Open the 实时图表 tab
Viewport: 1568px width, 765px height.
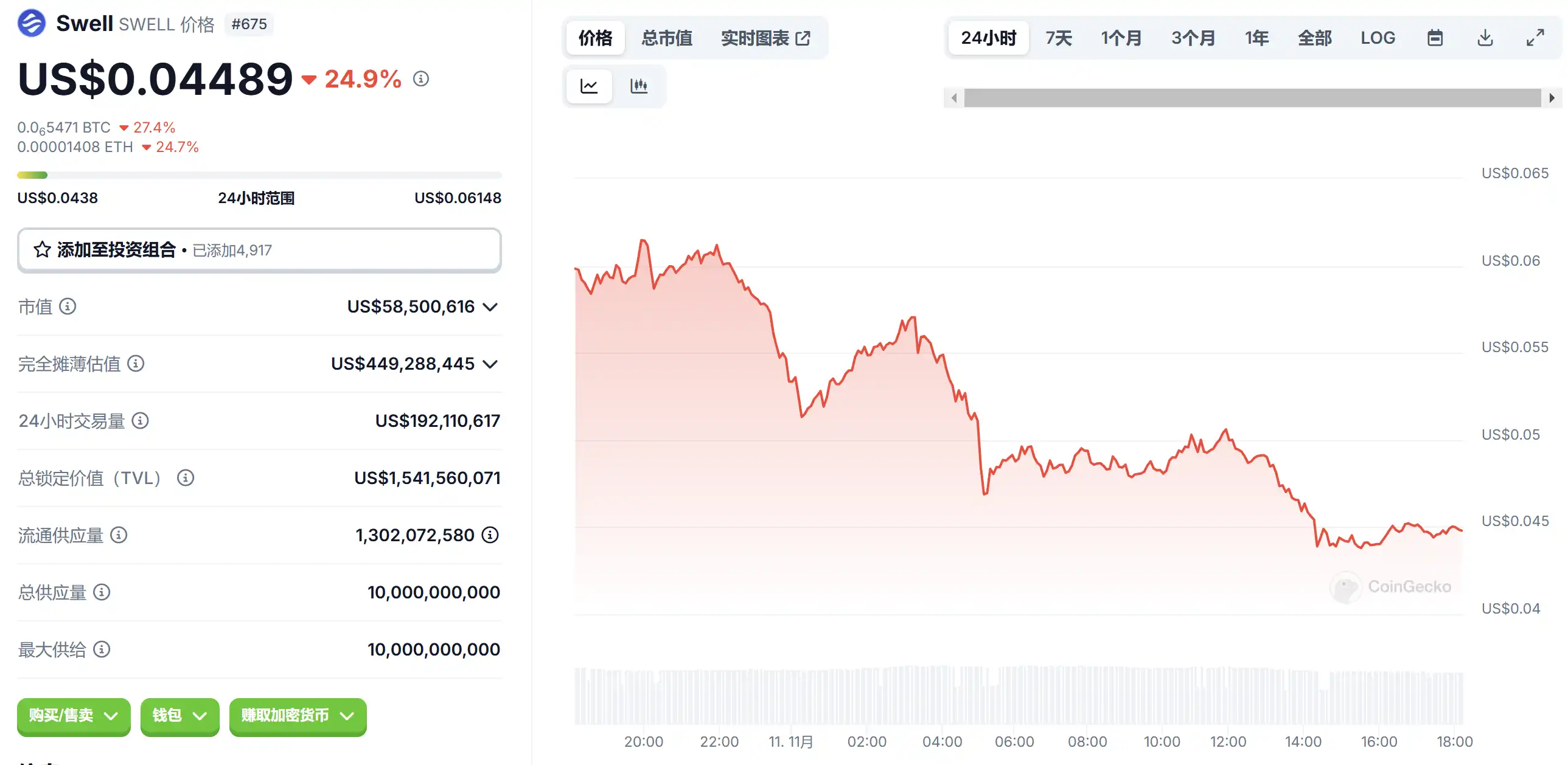[765, 38]
